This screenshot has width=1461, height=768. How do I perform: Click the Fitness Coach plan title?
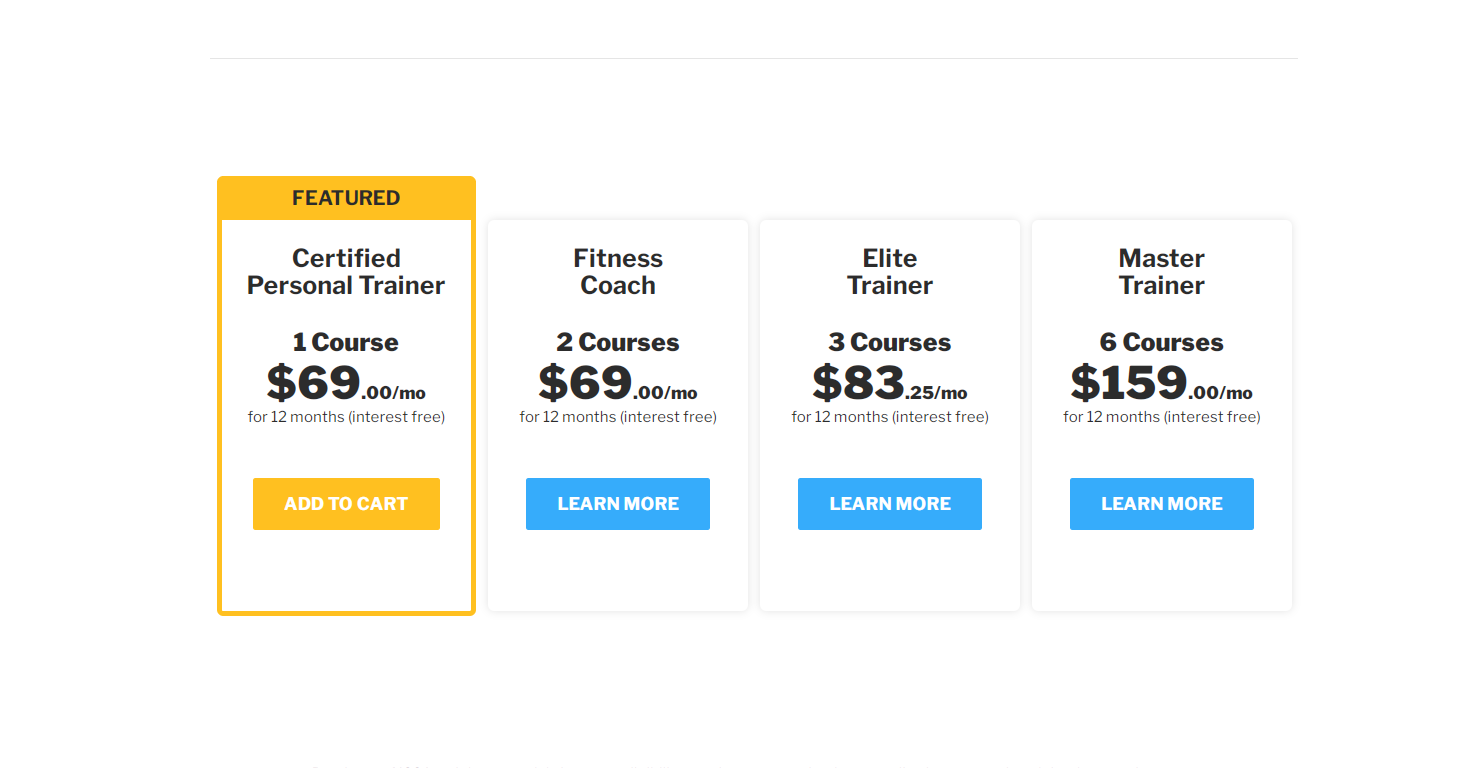coord(618,272)
